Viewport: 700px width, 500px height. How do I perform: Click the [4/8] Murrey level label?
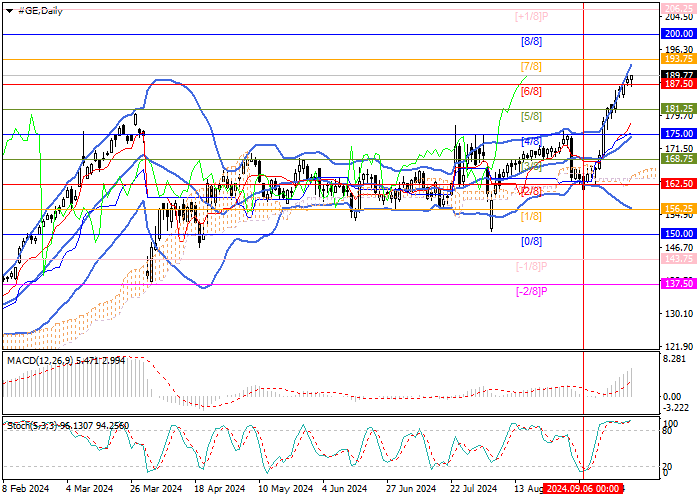[531, 142]
